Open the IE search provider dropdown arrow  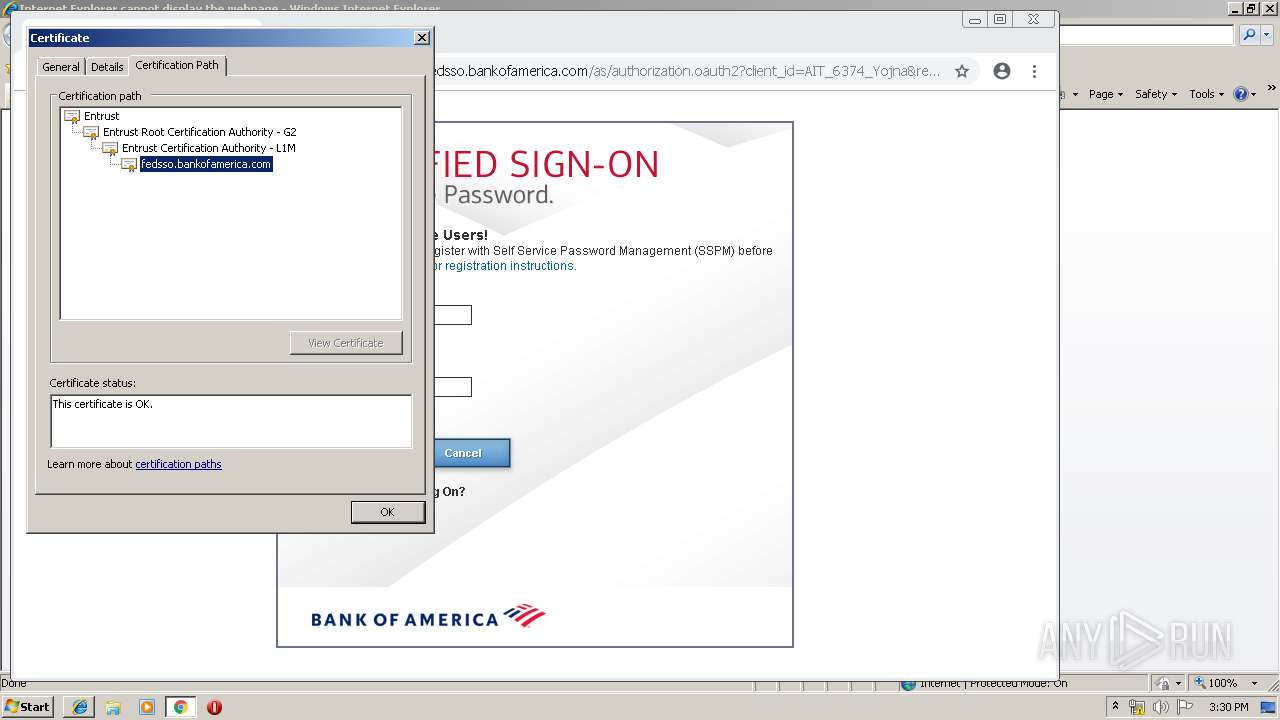coord(1266,35)
